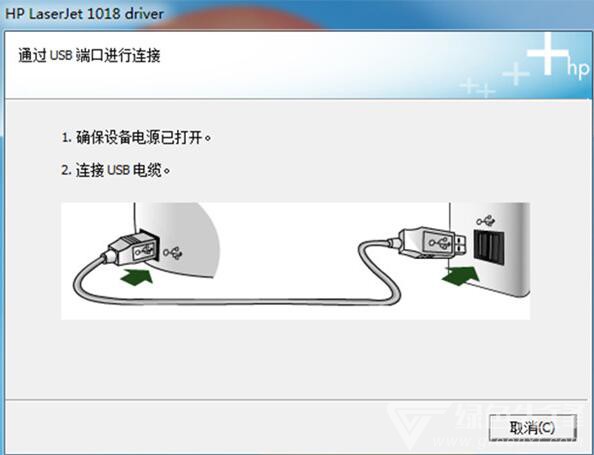
Task: Click the large white plus sign graphic
Action: pos(547,53)
